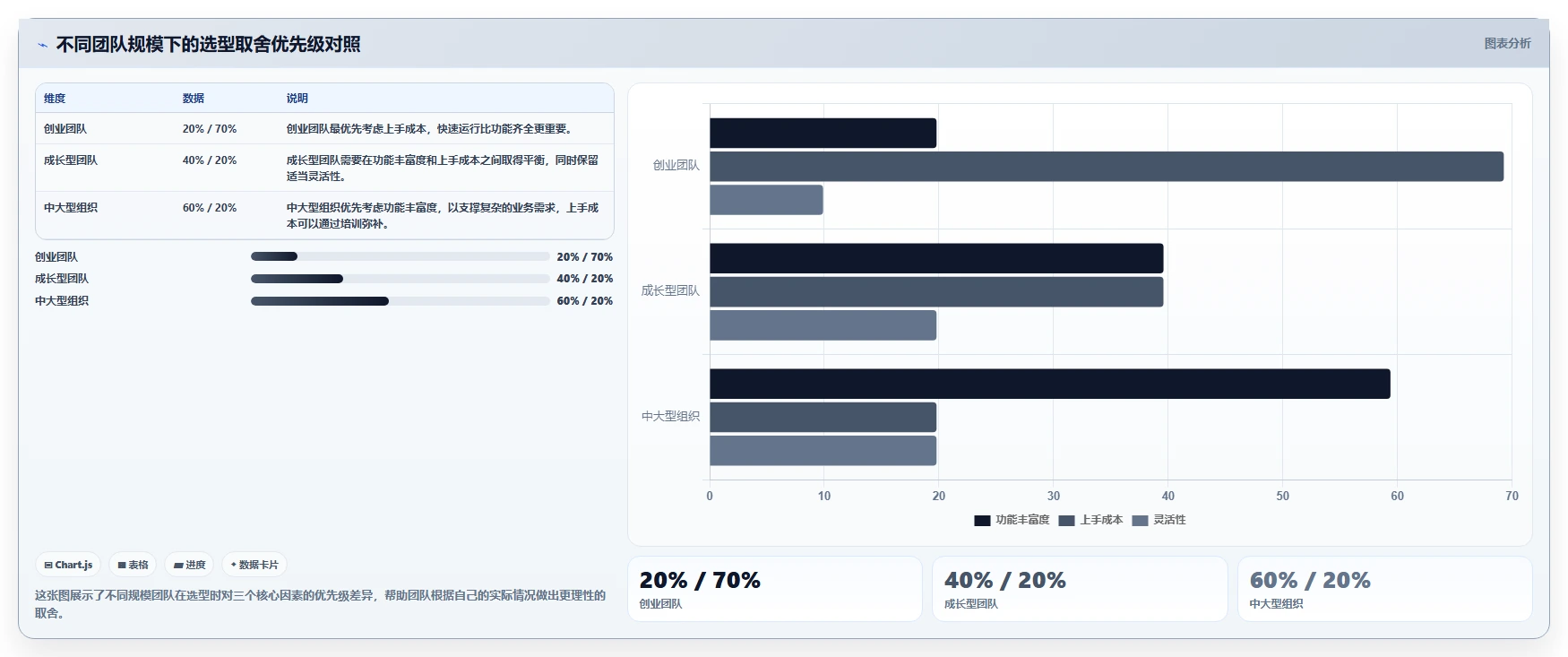Click the 创业团队 cell in the table
Image resolution: width=1568 pixels, height=657 pixels.
pos(65,129)
